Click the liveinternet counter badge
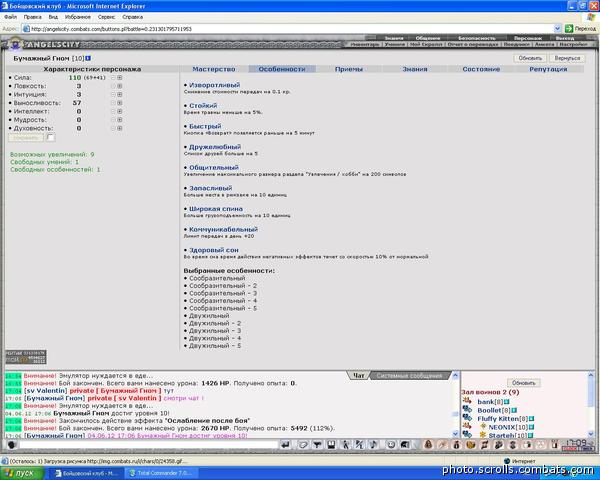 26,357
